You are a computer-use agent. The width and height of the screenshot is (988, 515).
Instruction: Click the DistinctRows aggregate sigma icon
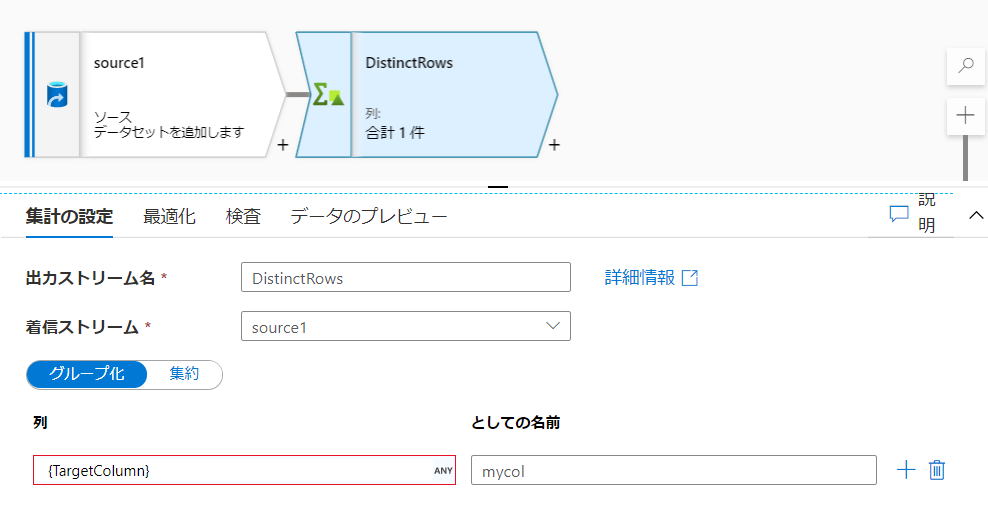[328, 95]
